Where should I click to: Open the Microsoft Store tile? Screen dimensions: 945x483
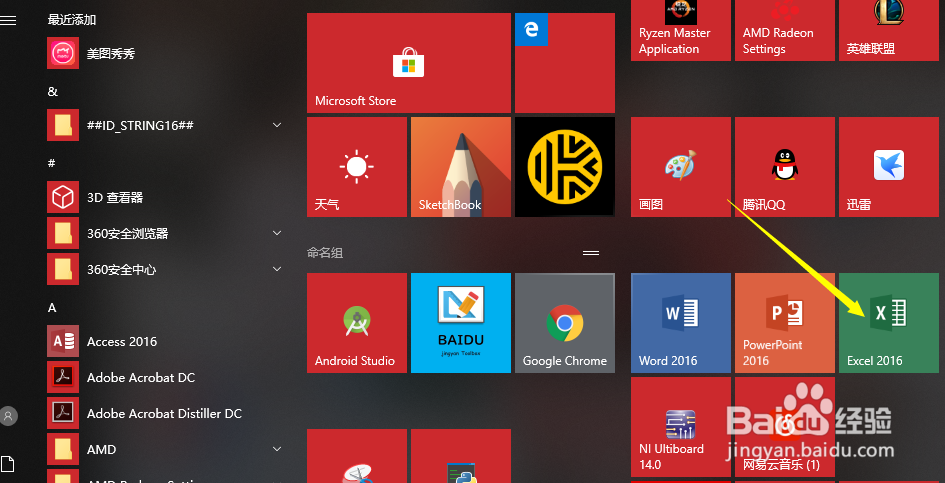point(409,63)
